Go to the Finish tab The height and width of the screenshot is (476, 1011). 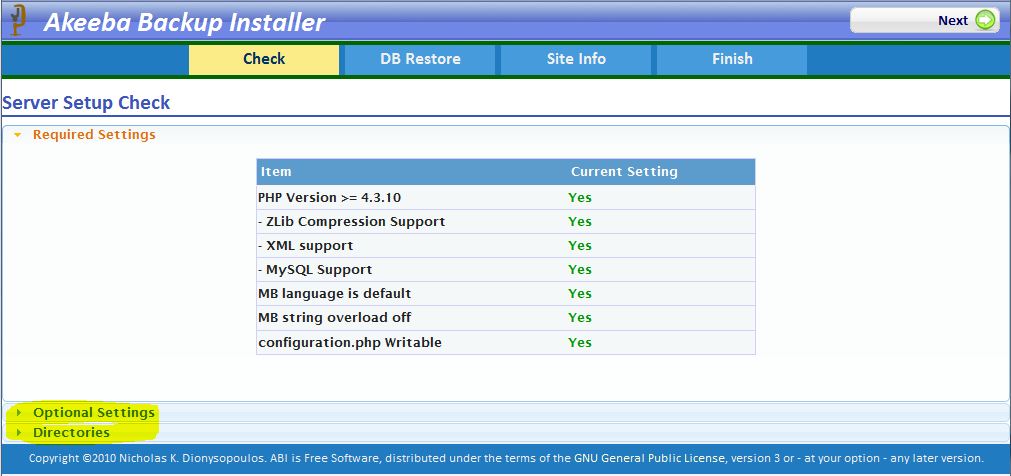click(x=732, y=59)
